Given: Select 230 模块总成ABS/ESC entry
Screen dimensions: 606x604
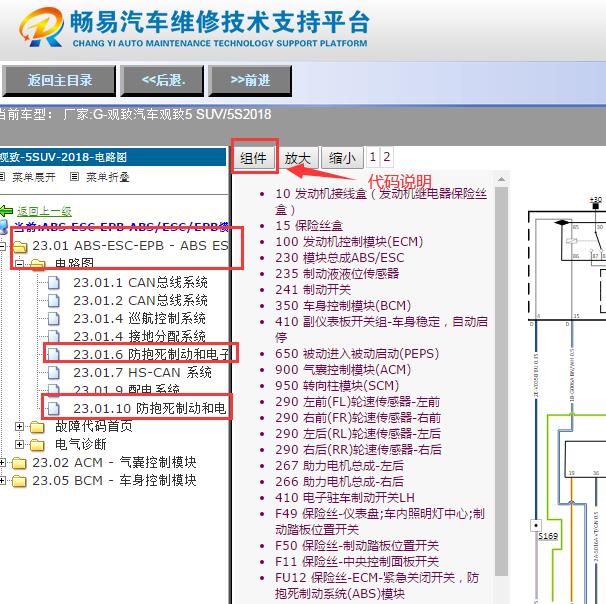Looking at the screenshot, I should click(x=339, y=258).
